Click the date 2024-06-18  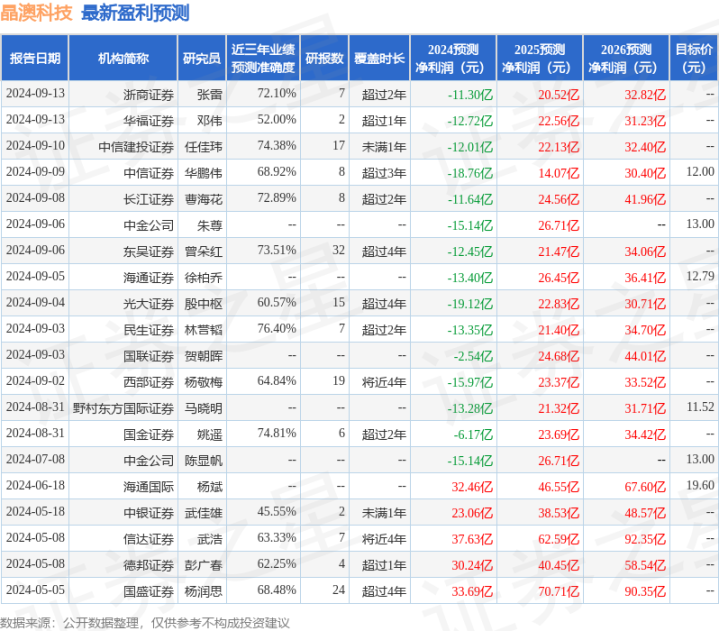click(x=35, y=485)
